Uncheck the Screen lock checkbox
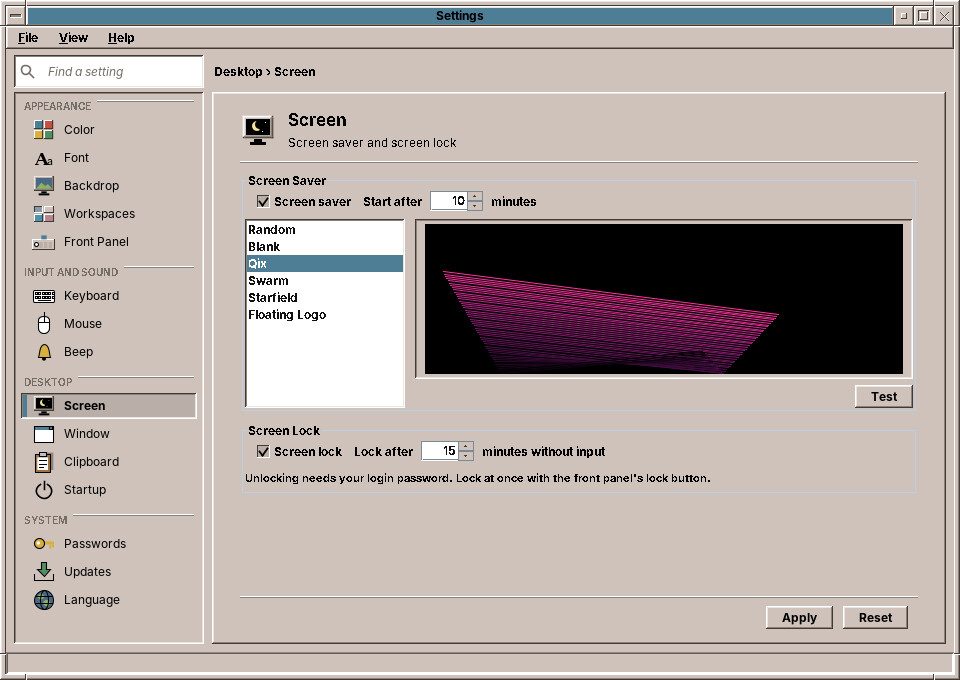Viewport: 960px width, 680px height. 263,452
